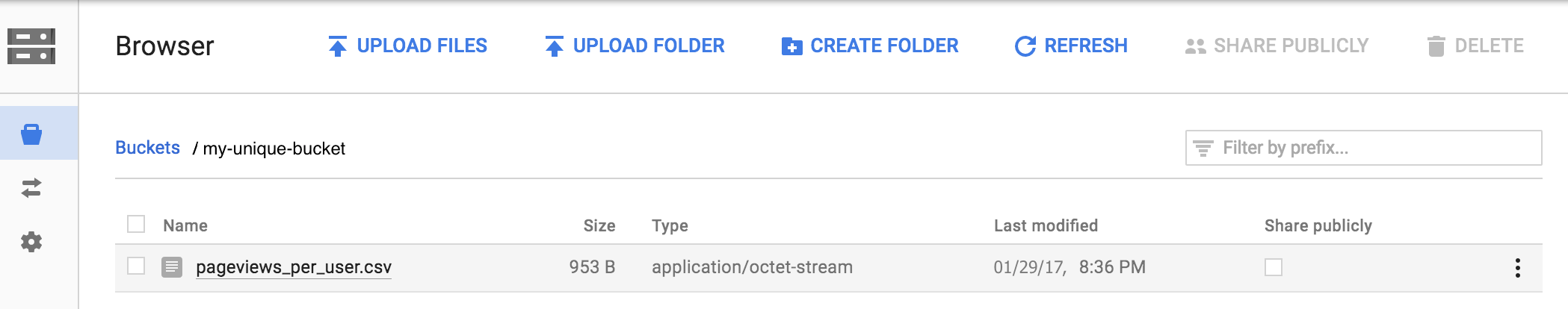Click the file icon beside pageviews_per_user.csv
Image resolution: width=1568 pixels, height=309 pixels.
[172, 267]
